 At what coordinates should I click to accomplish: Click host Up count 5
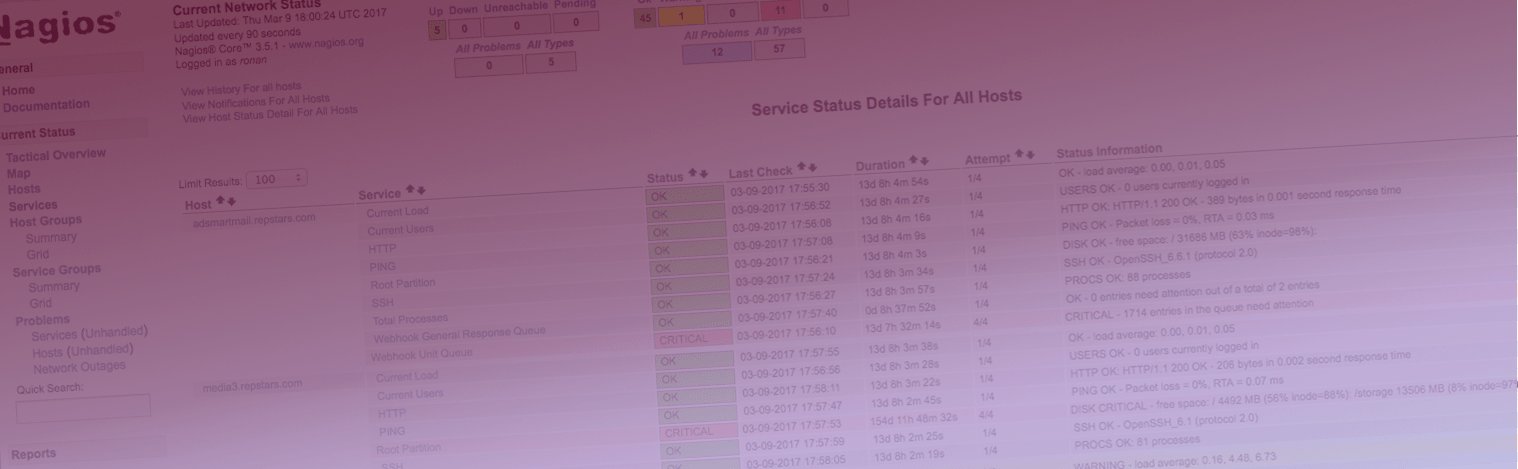click(x=437, y=30)
